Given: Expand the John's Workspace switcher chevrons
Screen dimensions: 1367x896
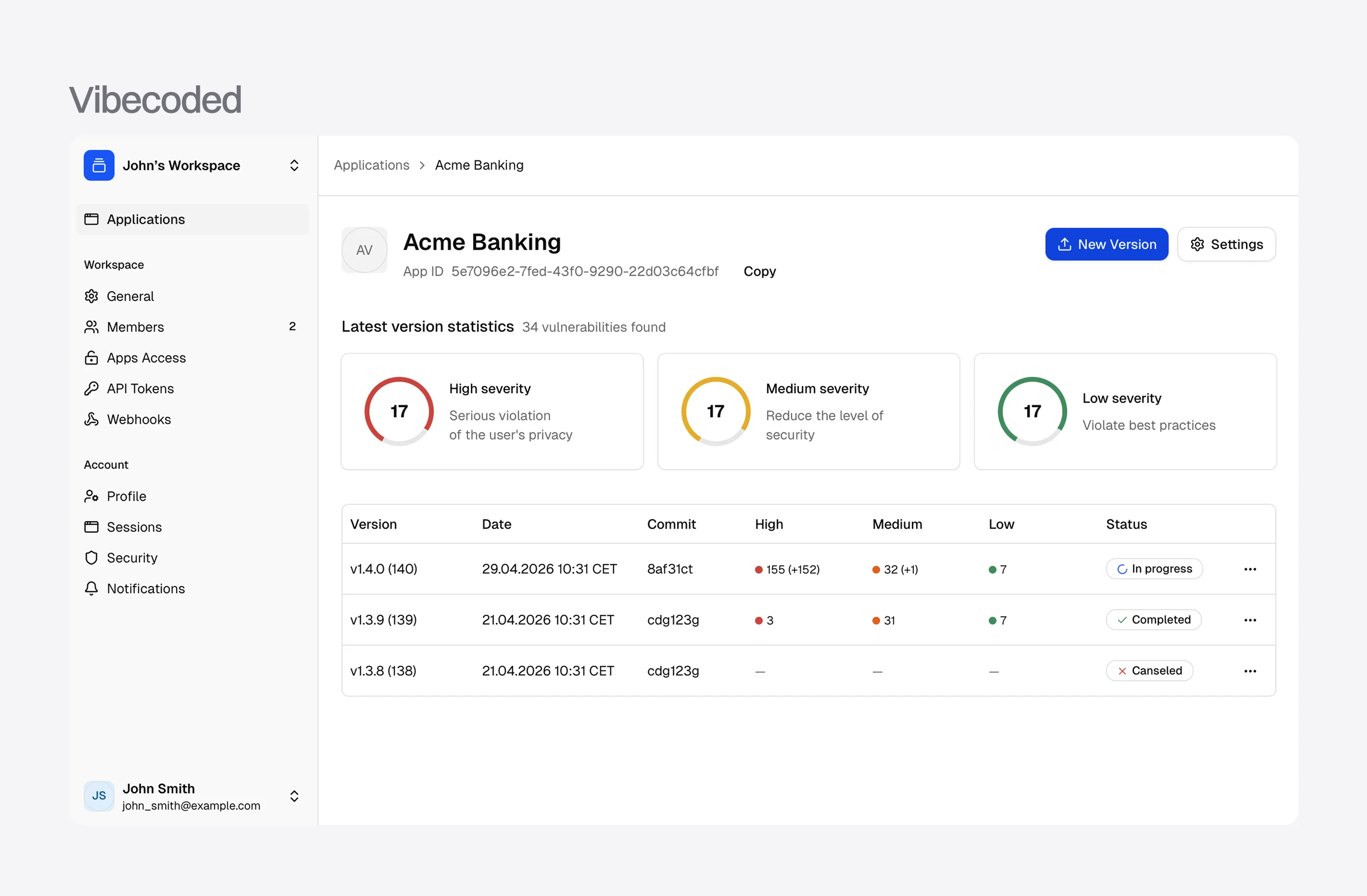Looking at the screenshot, I should point(294,166).
